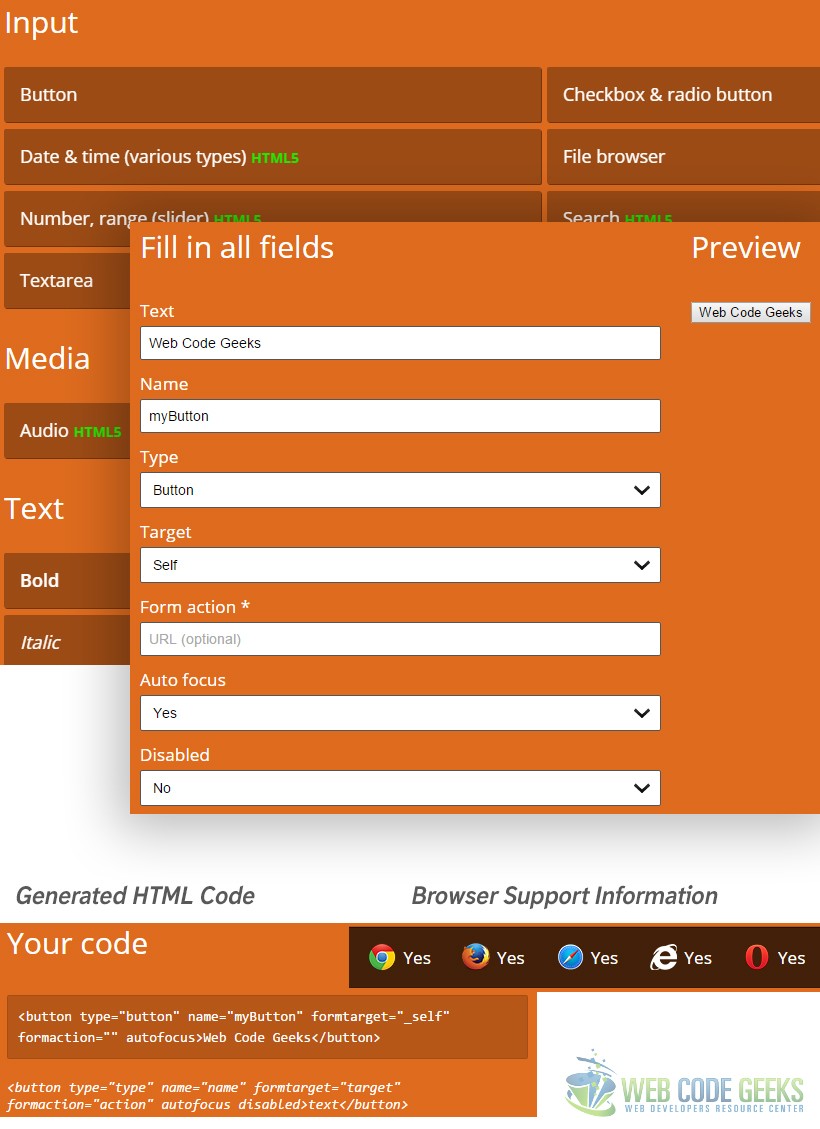Viewport: 820px width, 1129px height.
Task: Click the Internet Explorer icon
Action: coord(663,958)
